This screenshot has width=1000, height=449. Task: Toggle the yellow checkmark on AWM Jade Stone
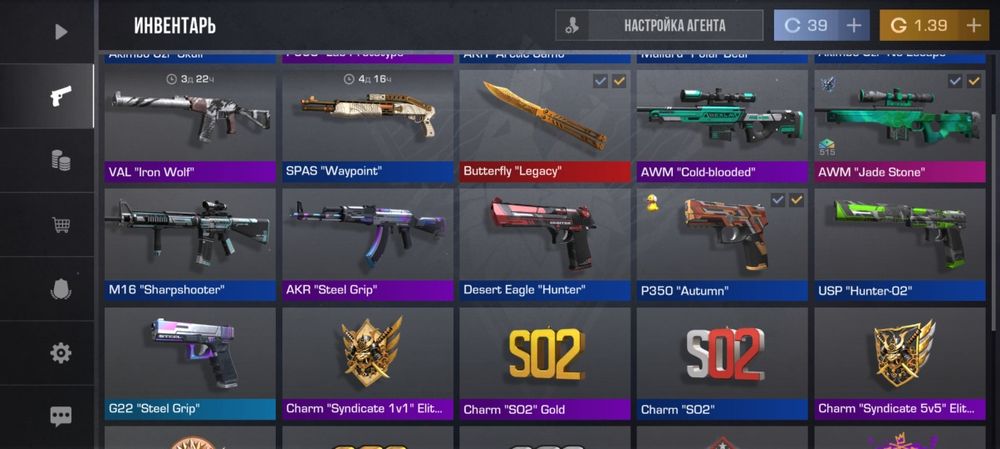point(974,81)
